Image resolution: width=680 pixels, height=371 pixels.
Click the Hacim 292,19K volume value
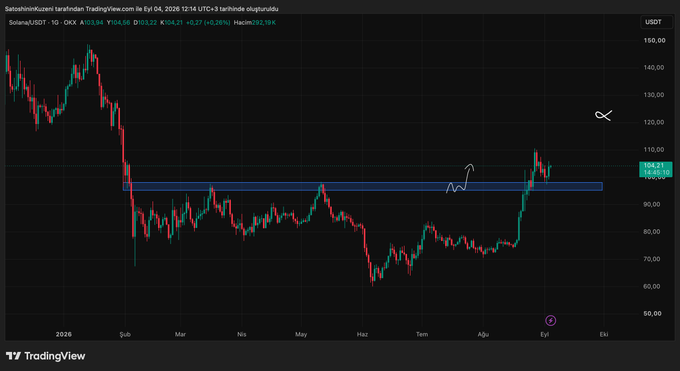(x=255, y=23)
